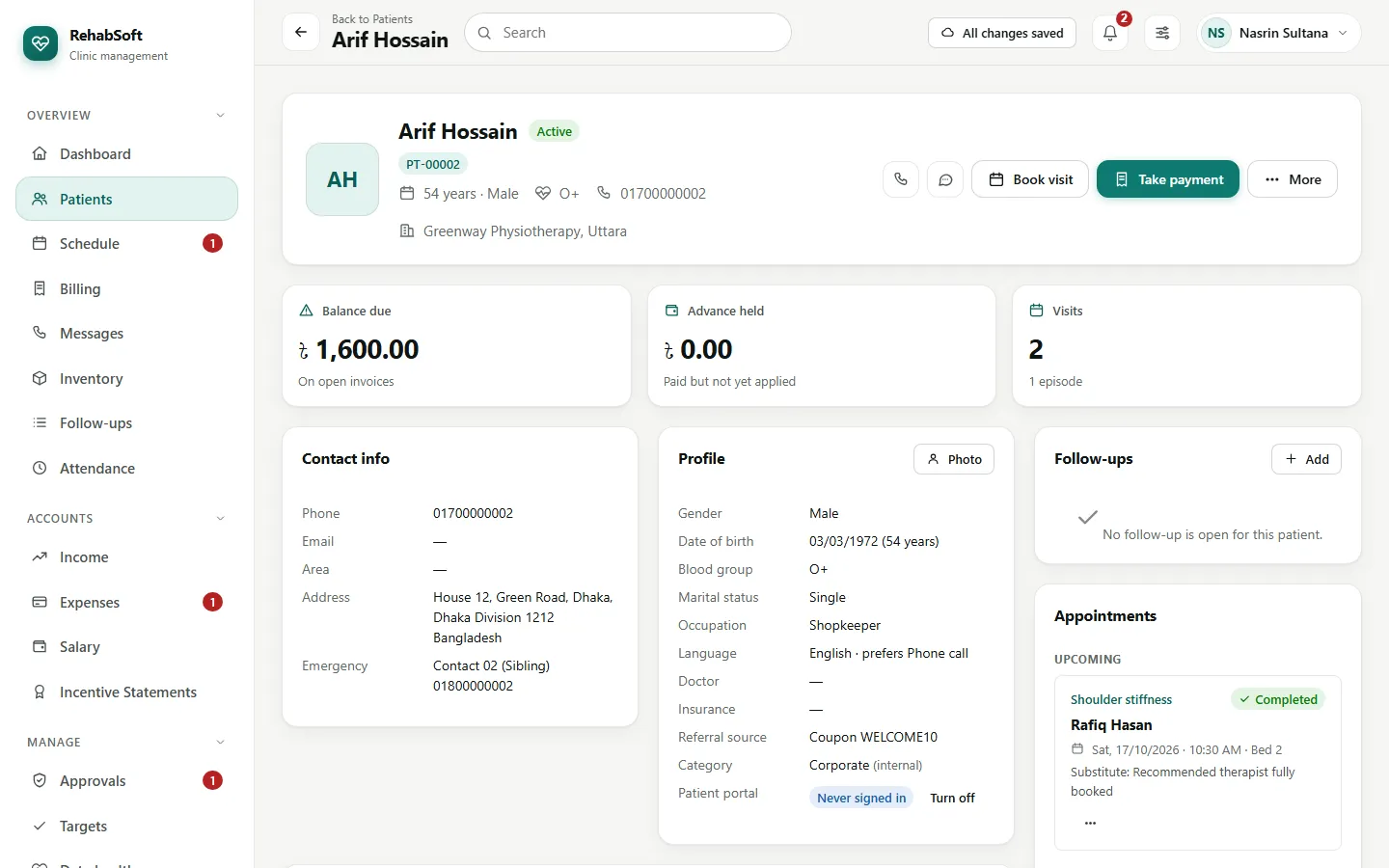The image size is (1389, 868).
Task: Go to Follow-ups list
Action: click(x=126, y=423)
